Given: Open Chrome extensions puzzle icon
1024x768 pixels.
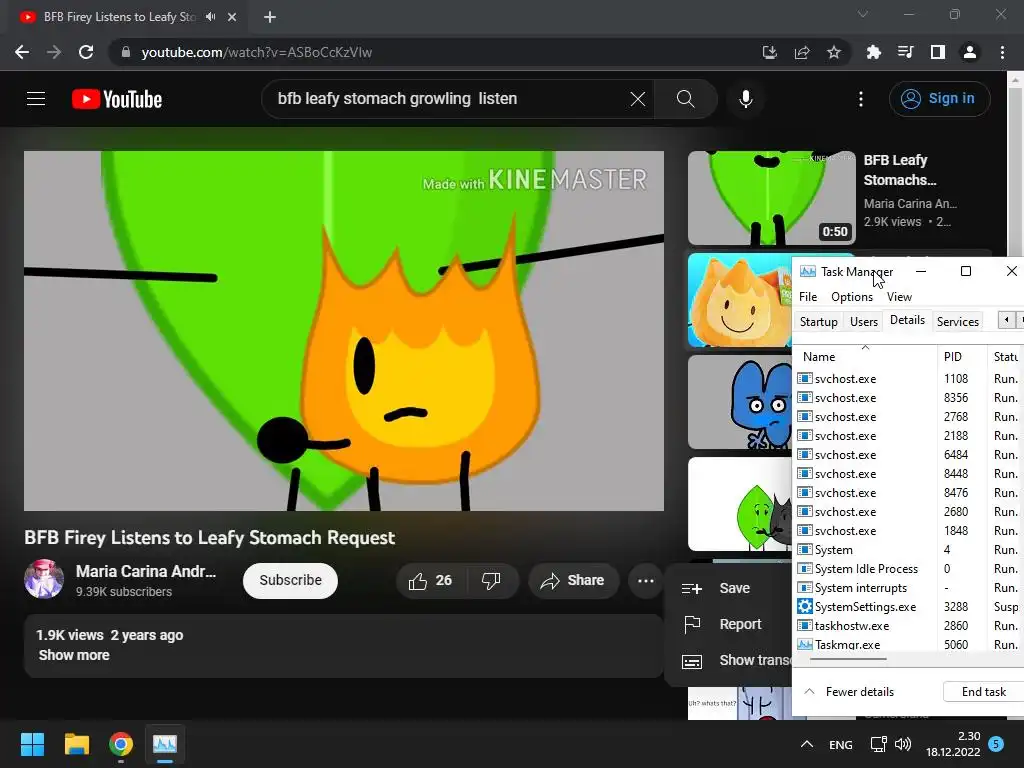Looking at the screenshot, I should 873,52.
